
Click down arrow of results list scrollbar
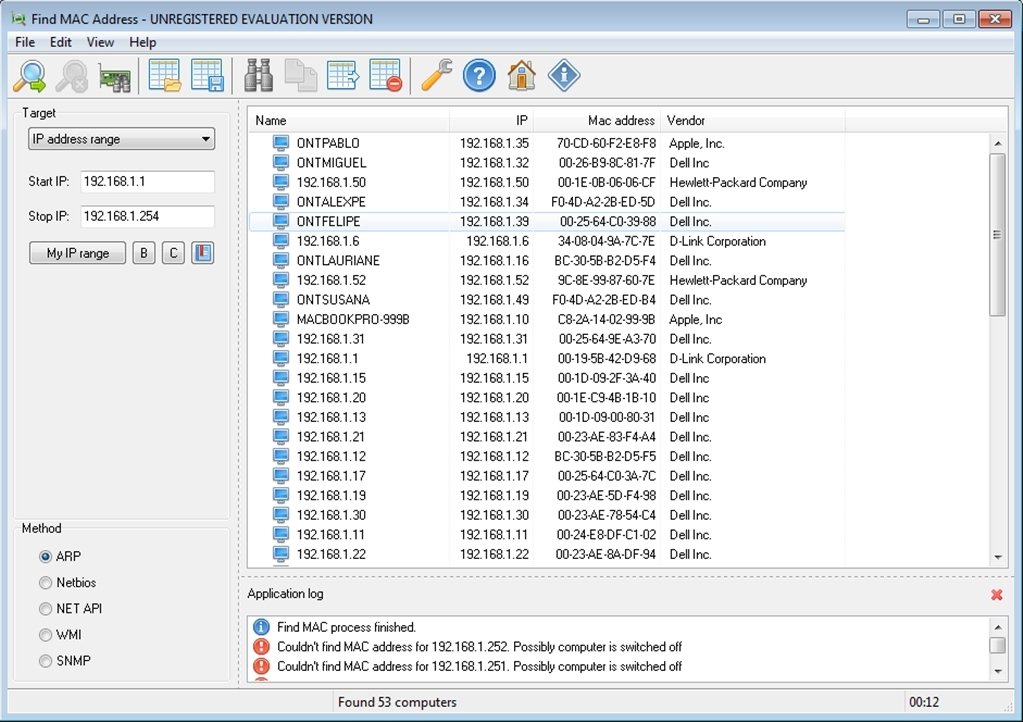pos(998,557)
